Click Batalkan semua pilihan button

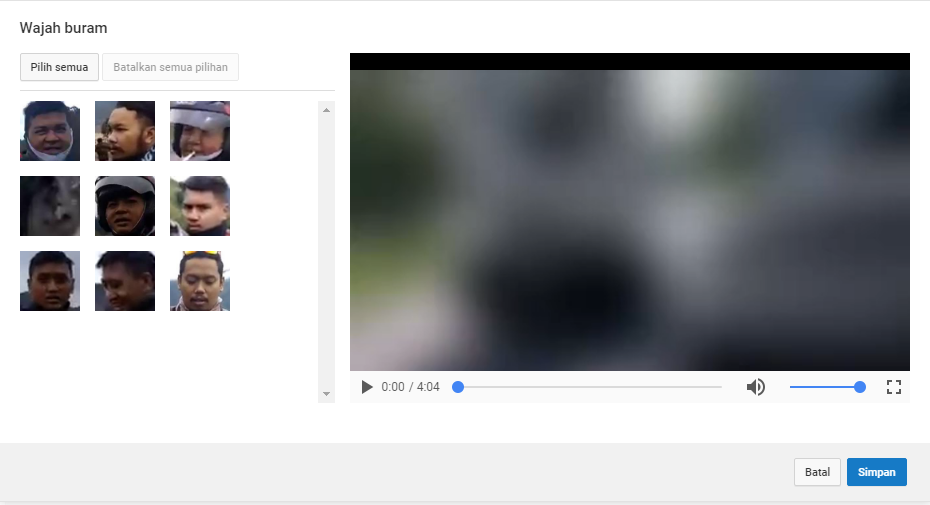tap(170, 67)
